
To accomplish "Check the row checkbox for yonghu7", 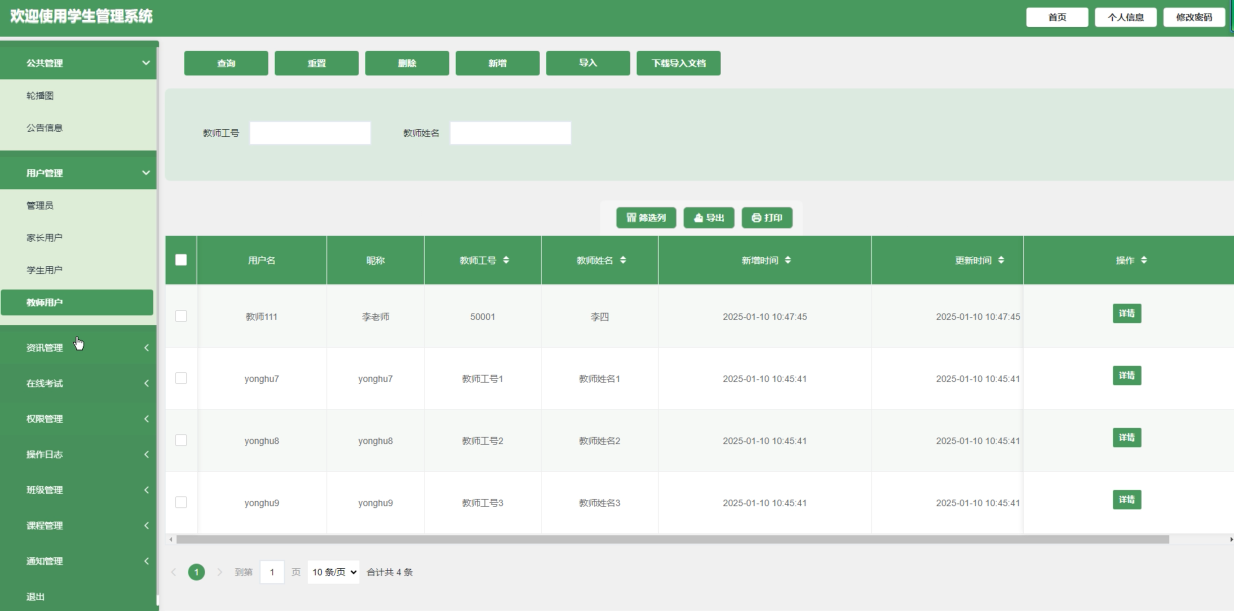I will 181,378.
